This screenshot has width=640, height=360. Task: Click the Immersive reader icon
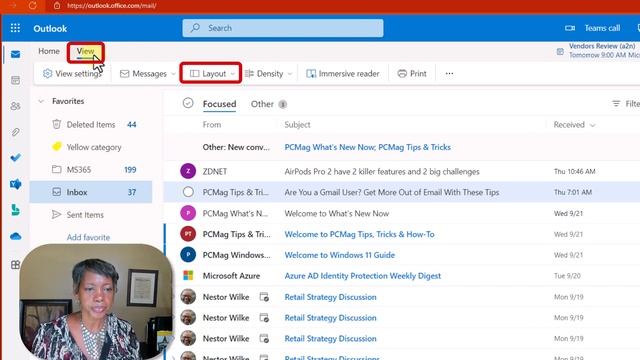point(311,73)
